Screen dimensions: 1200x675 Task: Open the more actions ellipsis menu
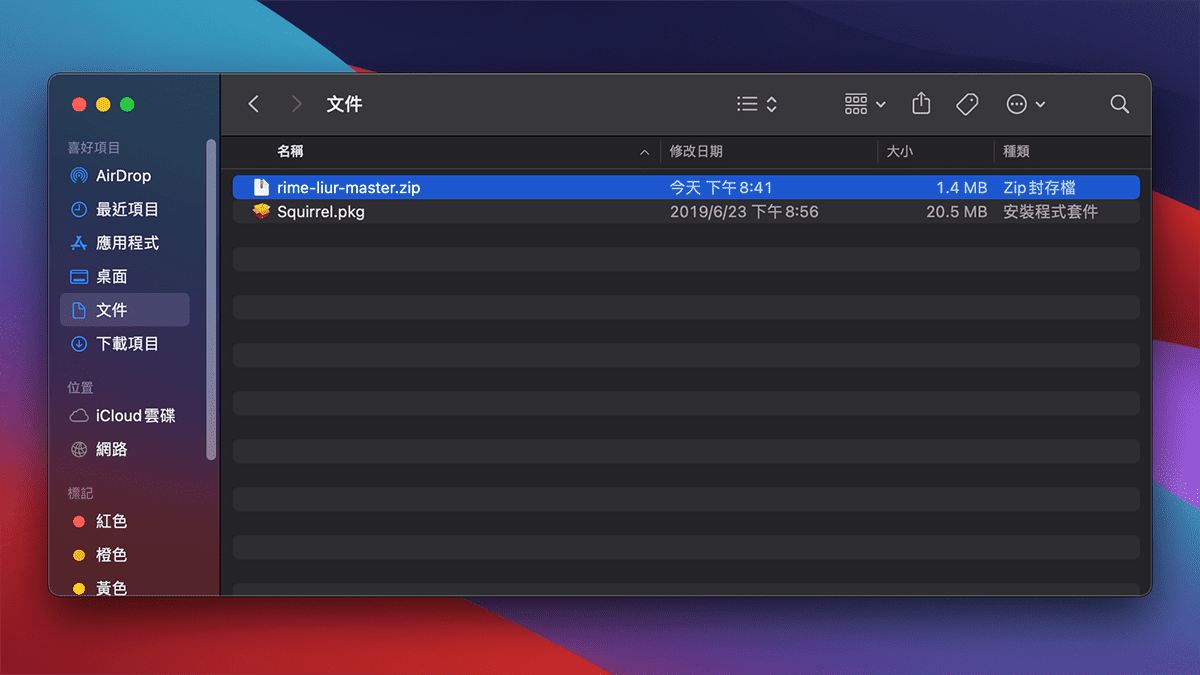pyautogui.click(x=1026, y=104)
